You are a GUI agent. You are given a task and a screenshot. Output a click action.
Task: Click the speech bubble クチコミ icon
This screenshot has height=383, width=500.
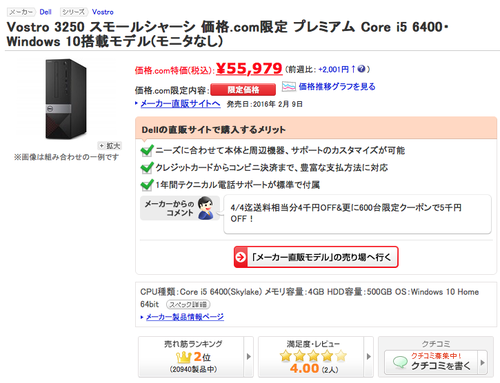[x=400, y=362]
